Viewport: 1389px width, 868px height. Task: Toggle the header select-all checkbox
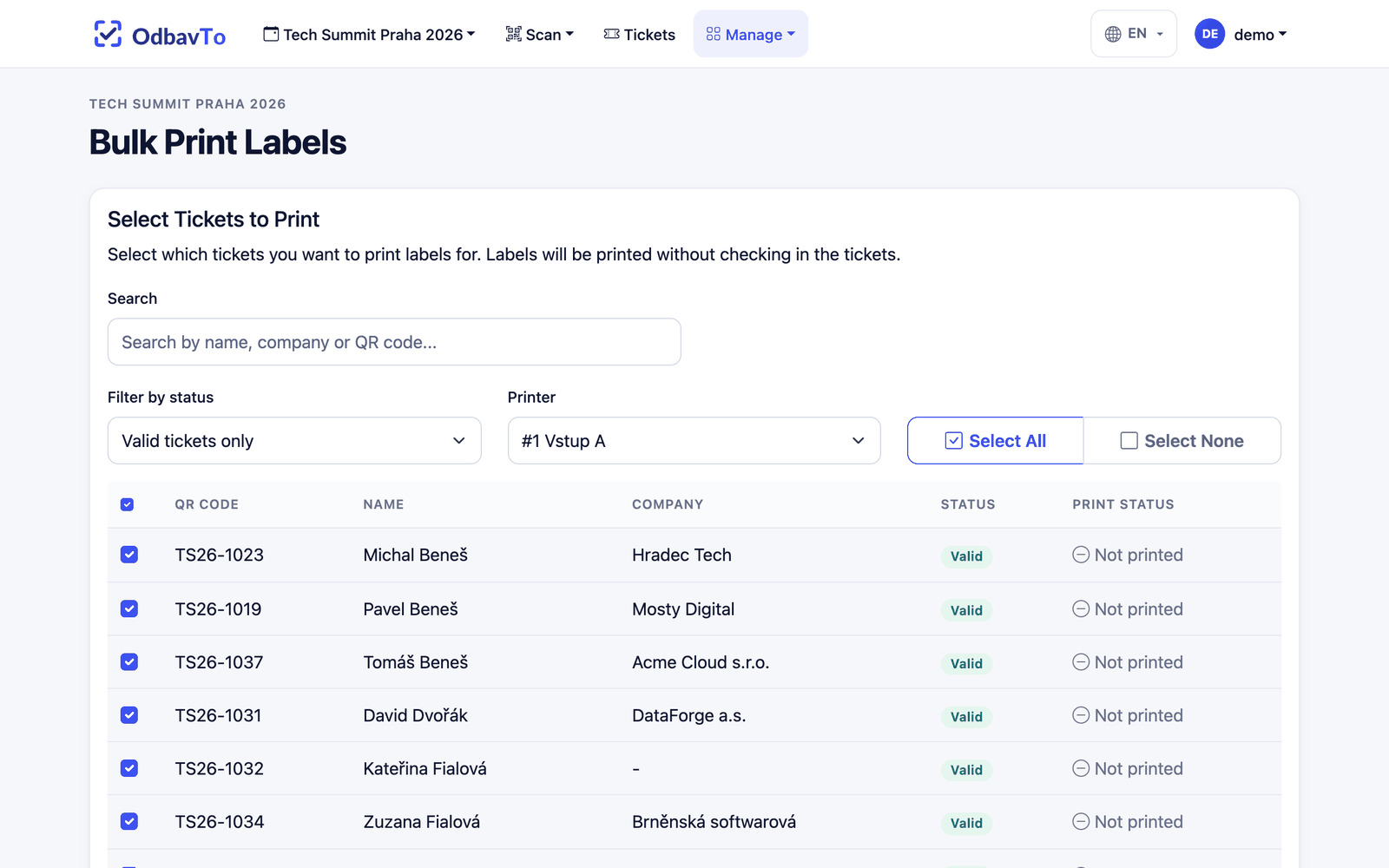coord(128,504)
